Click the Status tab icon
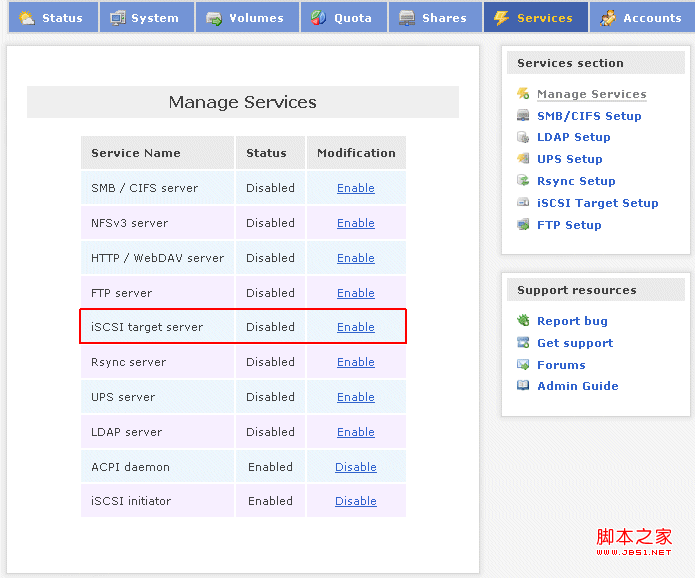Image resolution: width=695 pixels, height=578 pixels. [26, 18]
